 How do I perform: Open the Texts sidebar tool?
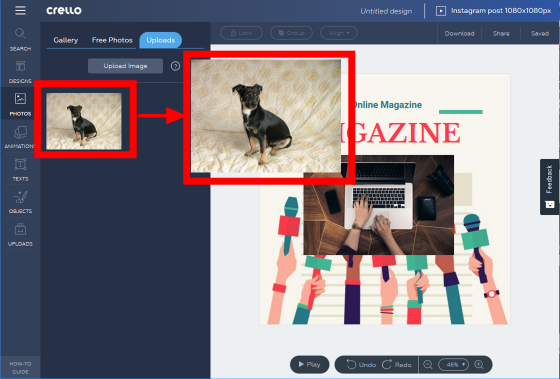pos(20,170)
